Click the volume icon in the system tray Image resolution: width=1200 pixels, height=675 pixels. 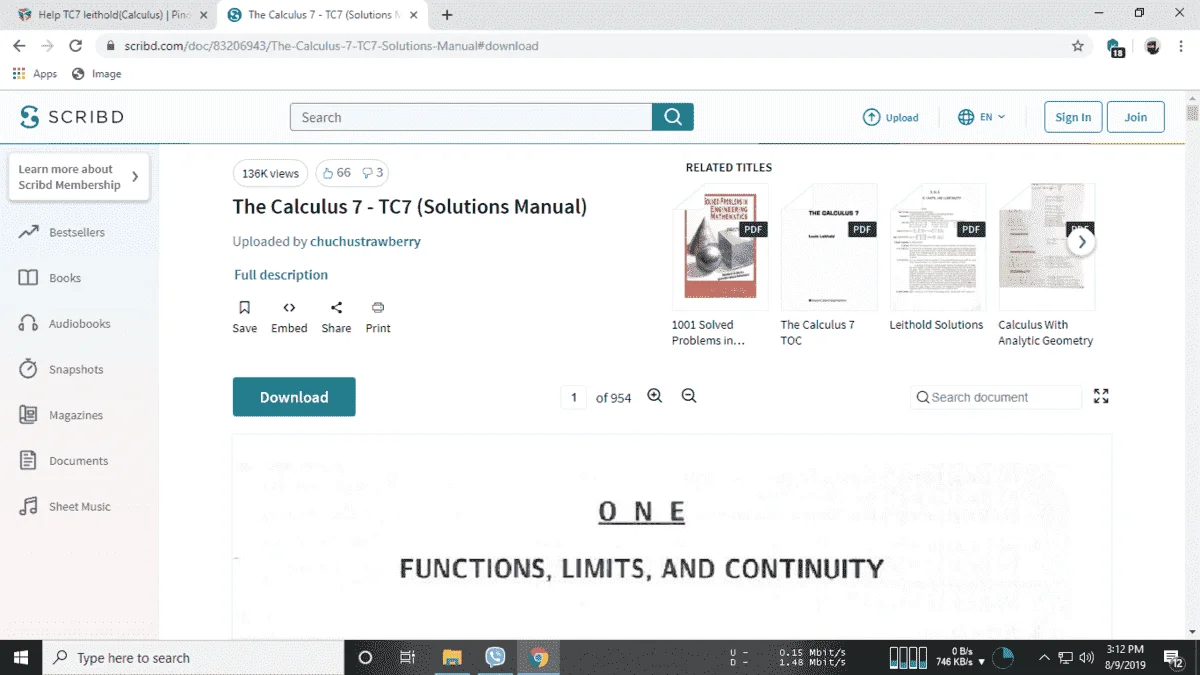click(x=1087, y=658)
